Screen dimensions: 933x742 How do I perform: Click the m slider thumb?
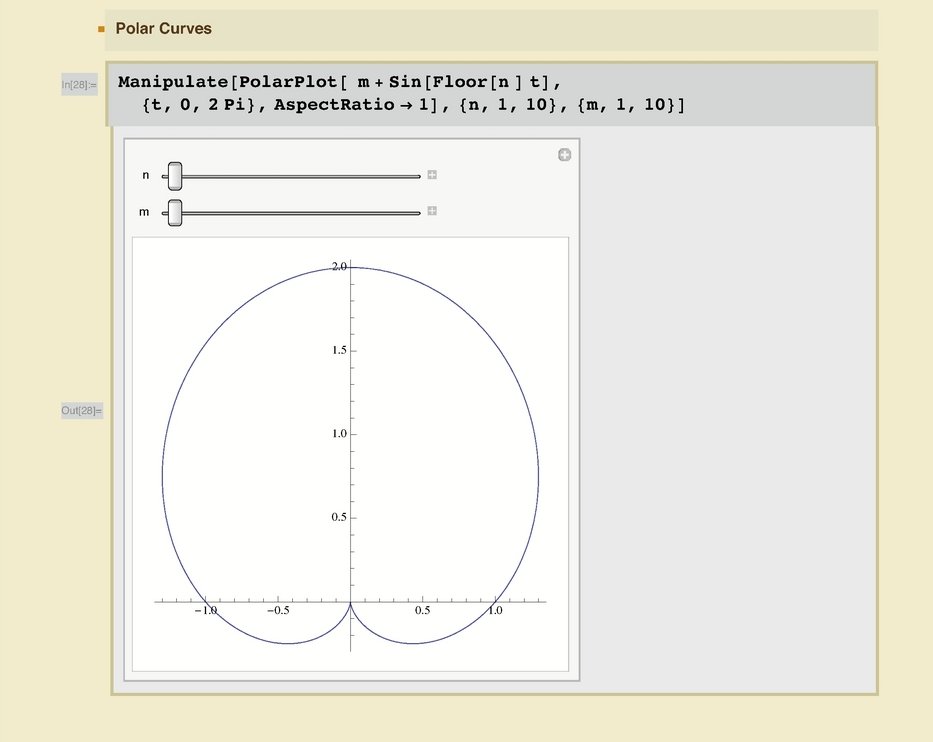click(x=174, y=212)
